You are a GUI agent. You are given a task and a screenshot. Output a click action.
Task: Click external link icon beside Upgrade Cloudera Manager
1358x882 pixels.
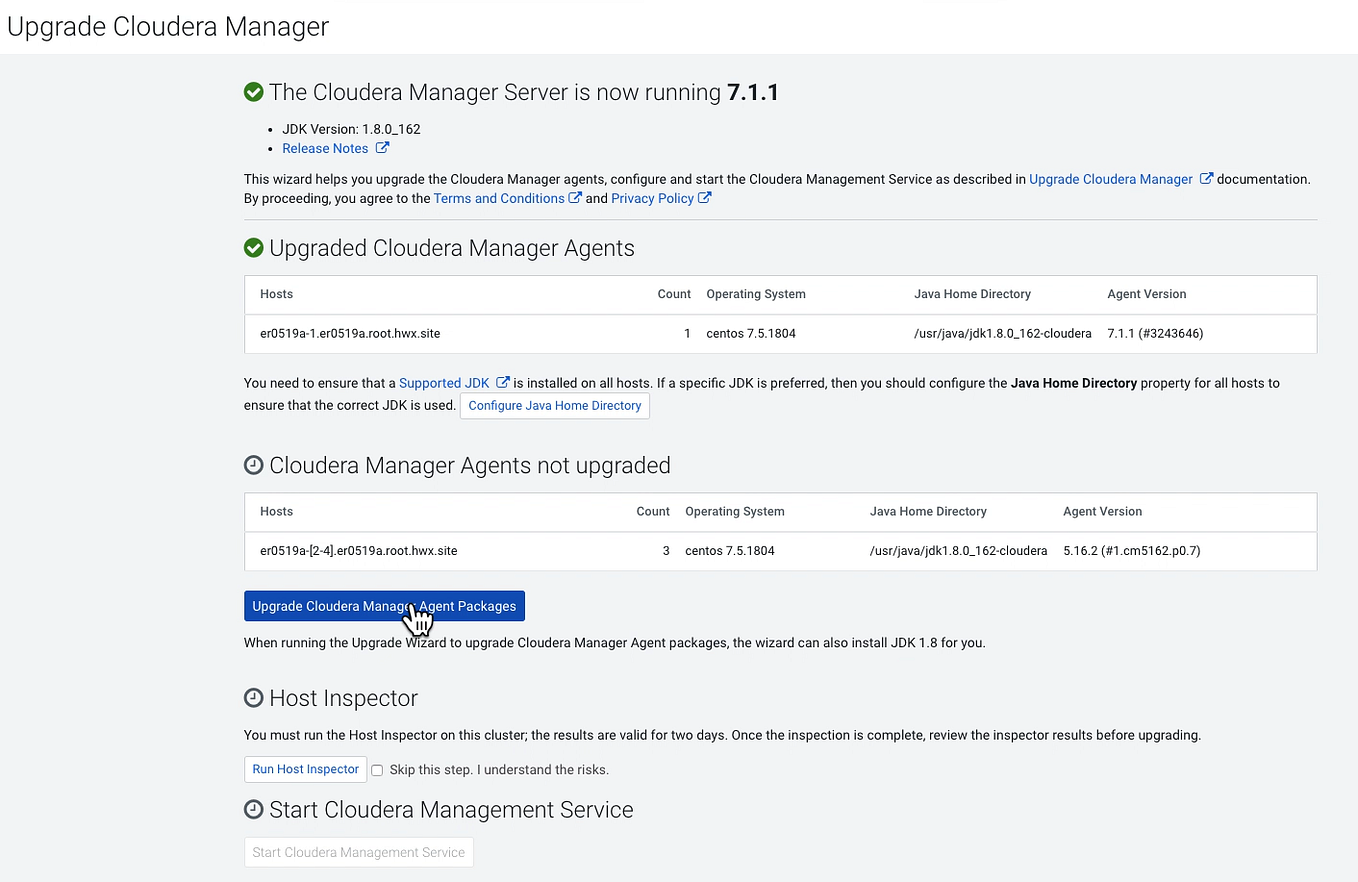tap(1206, 179)
